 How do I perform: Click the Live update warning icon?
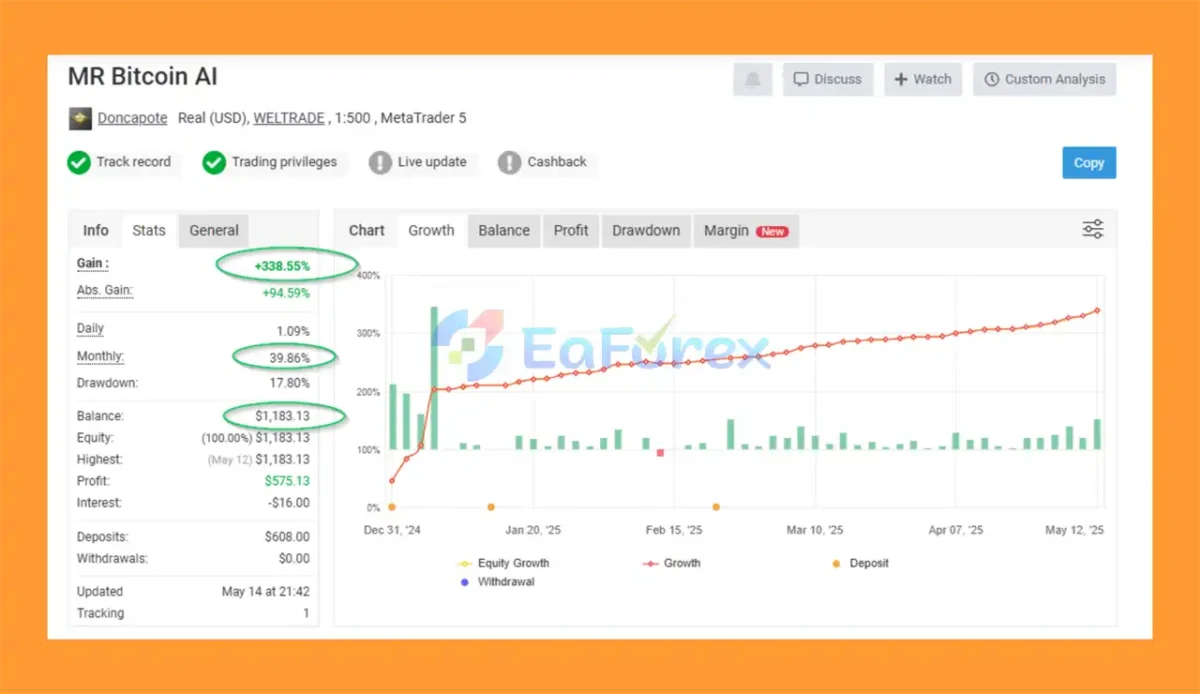[x=380, y=162]
